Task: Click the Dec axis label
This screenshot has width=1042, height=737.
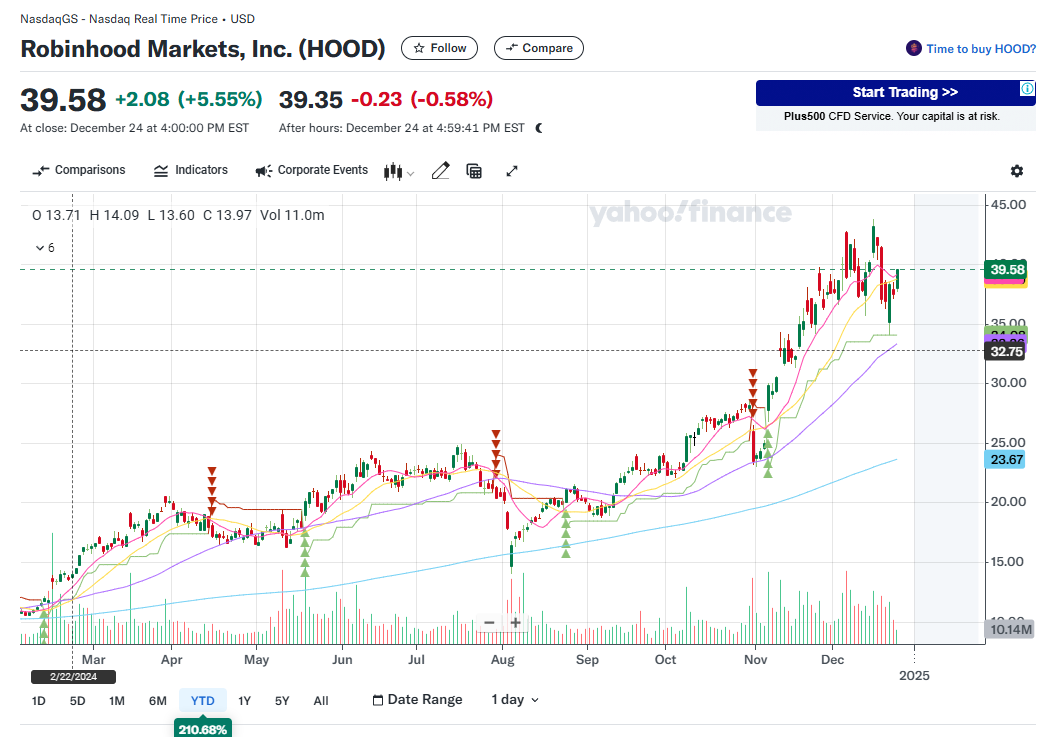Action: click(832, 659)
